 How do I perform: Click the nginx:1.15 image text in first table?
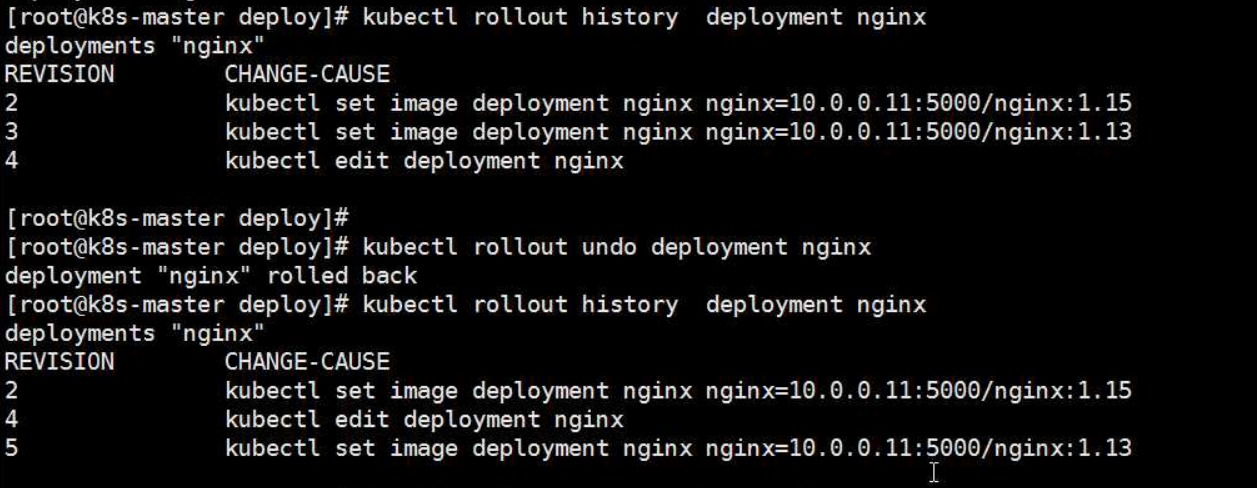[1062, 103]
